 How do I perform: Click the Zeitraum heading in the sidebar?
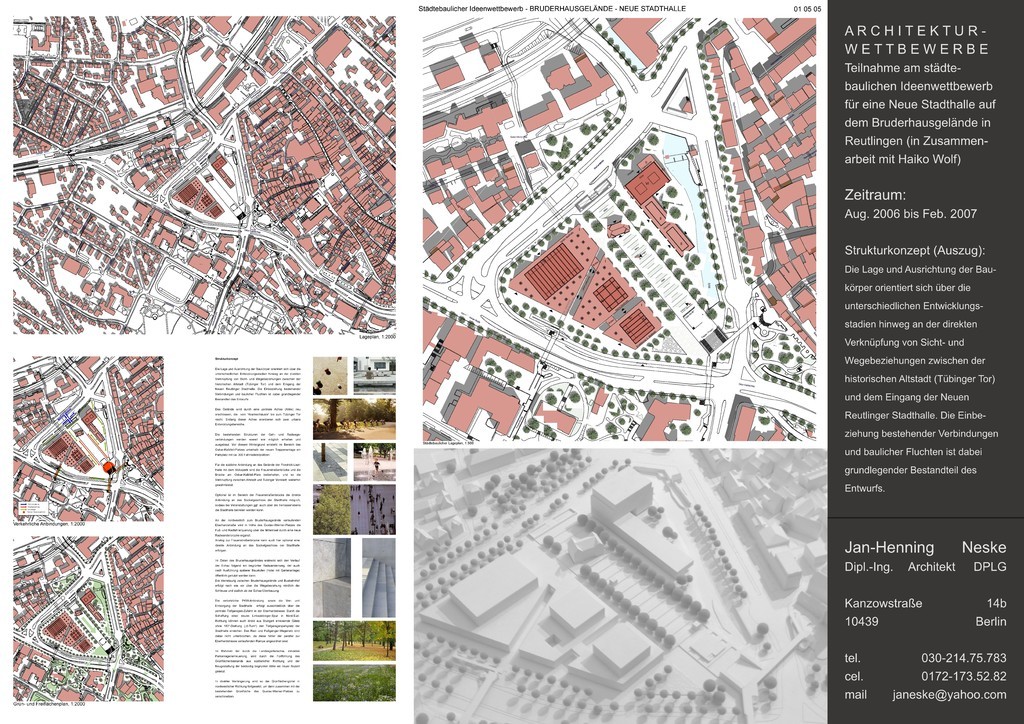click(x=875, y=195)
